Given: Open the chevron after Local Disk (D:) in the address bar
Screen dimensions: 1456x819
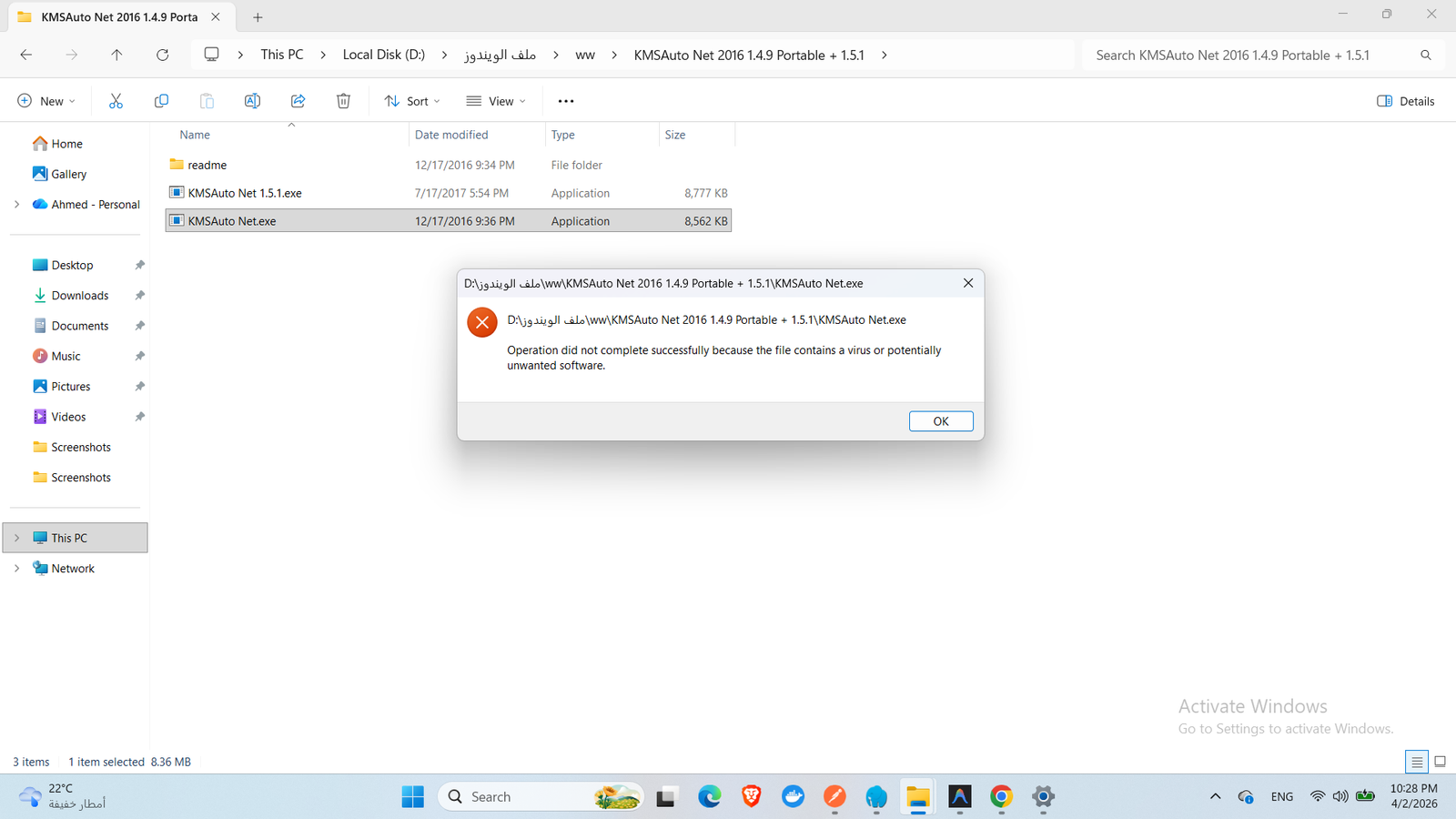Looking at the screenshot, I should click(444, 55).
